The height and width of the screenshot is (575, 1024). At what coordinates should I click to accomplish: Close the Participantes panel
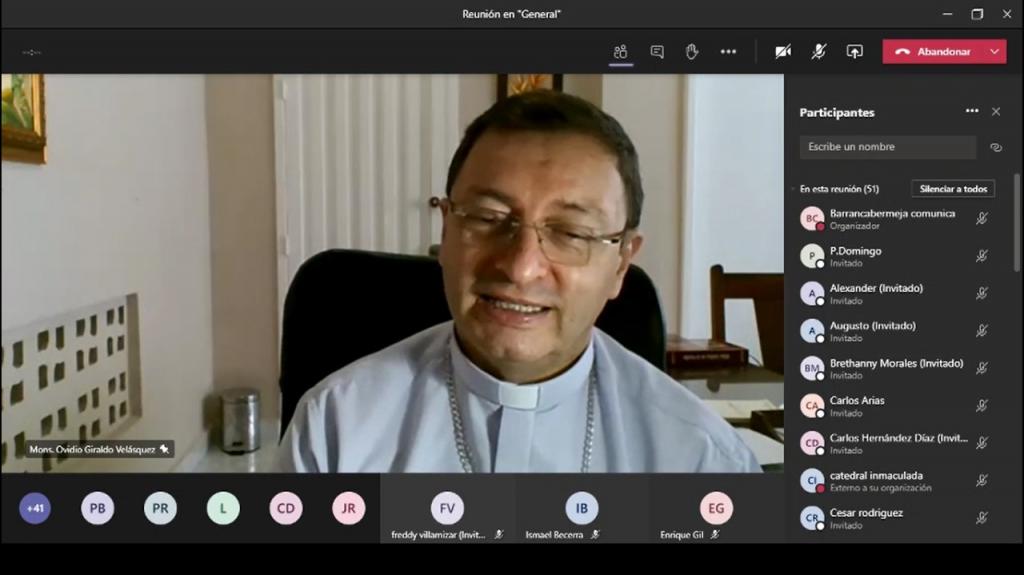pos(995,112)
